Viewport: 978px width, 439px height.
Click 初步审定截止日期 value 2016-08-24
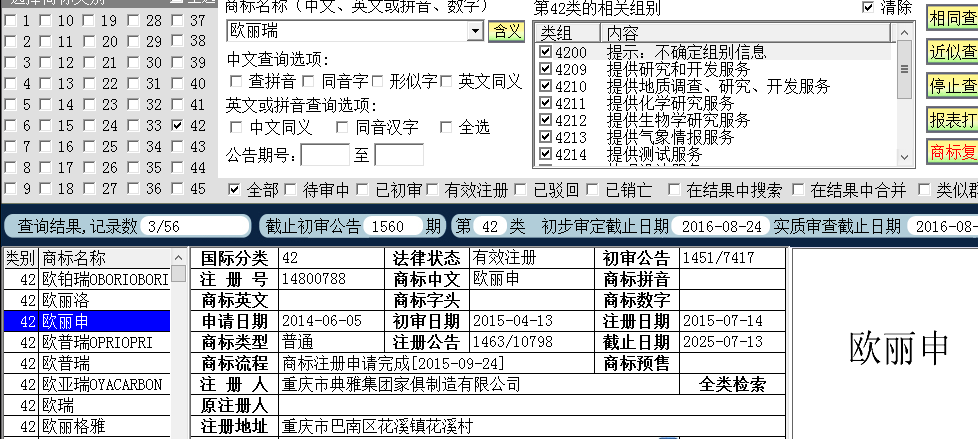722,226
